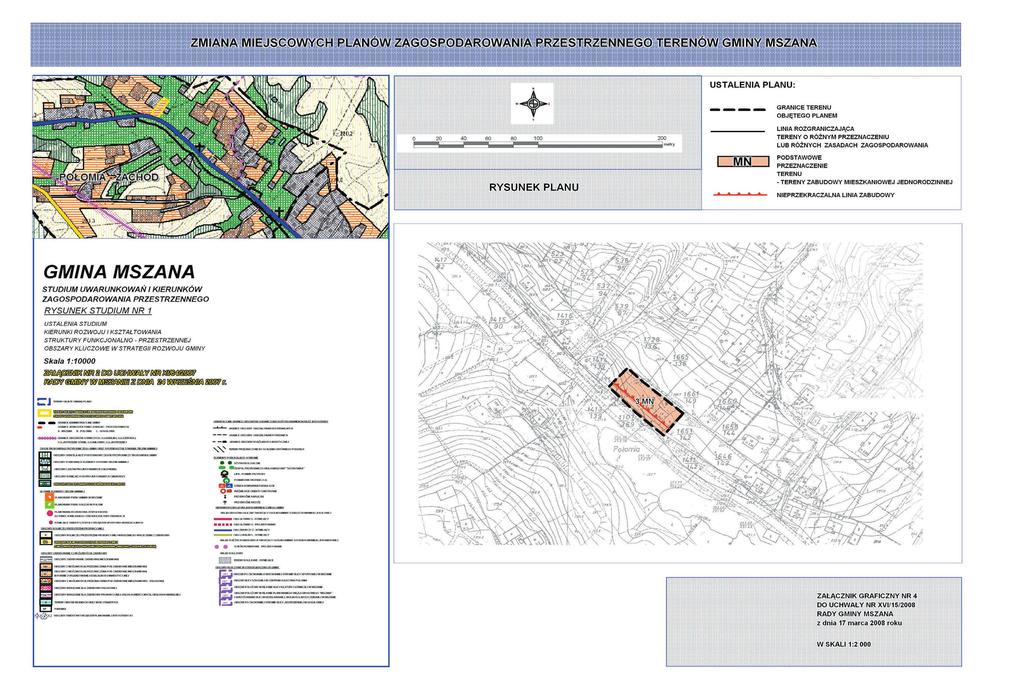Select the 'USTALENIA PLANU:' legend heading
Screen dimensions: 1024x700
(752, 85)
